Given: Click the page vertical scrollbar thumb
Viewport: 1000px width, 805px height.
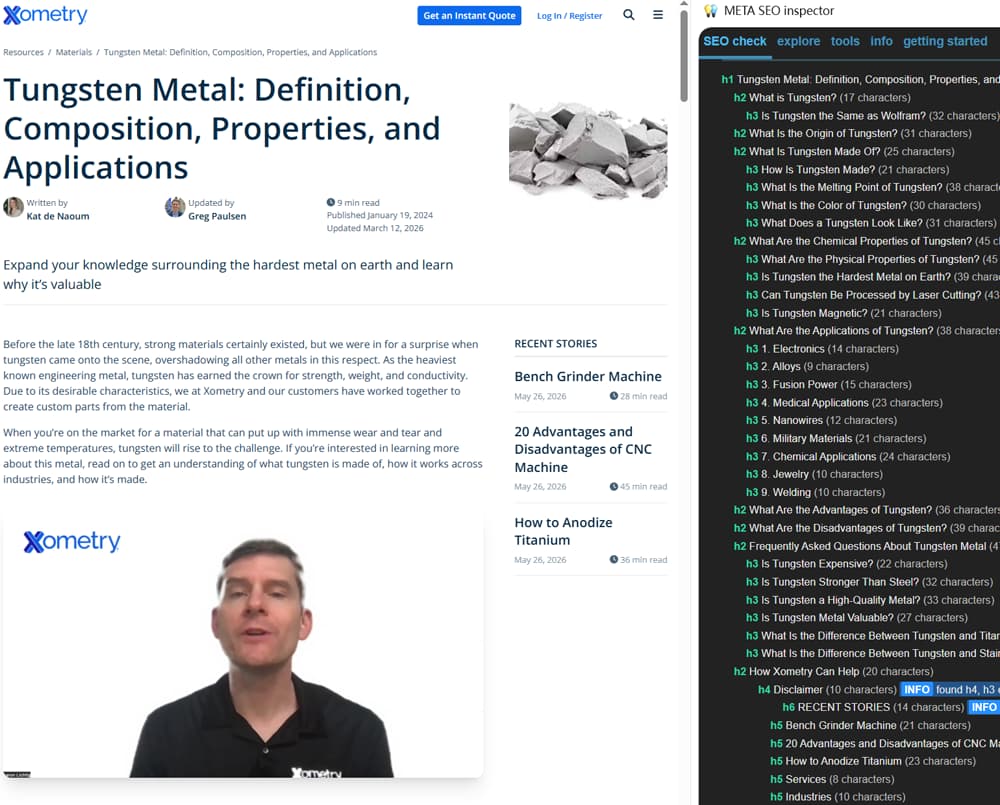Looking at the screenshot, I should click(684, 55).
